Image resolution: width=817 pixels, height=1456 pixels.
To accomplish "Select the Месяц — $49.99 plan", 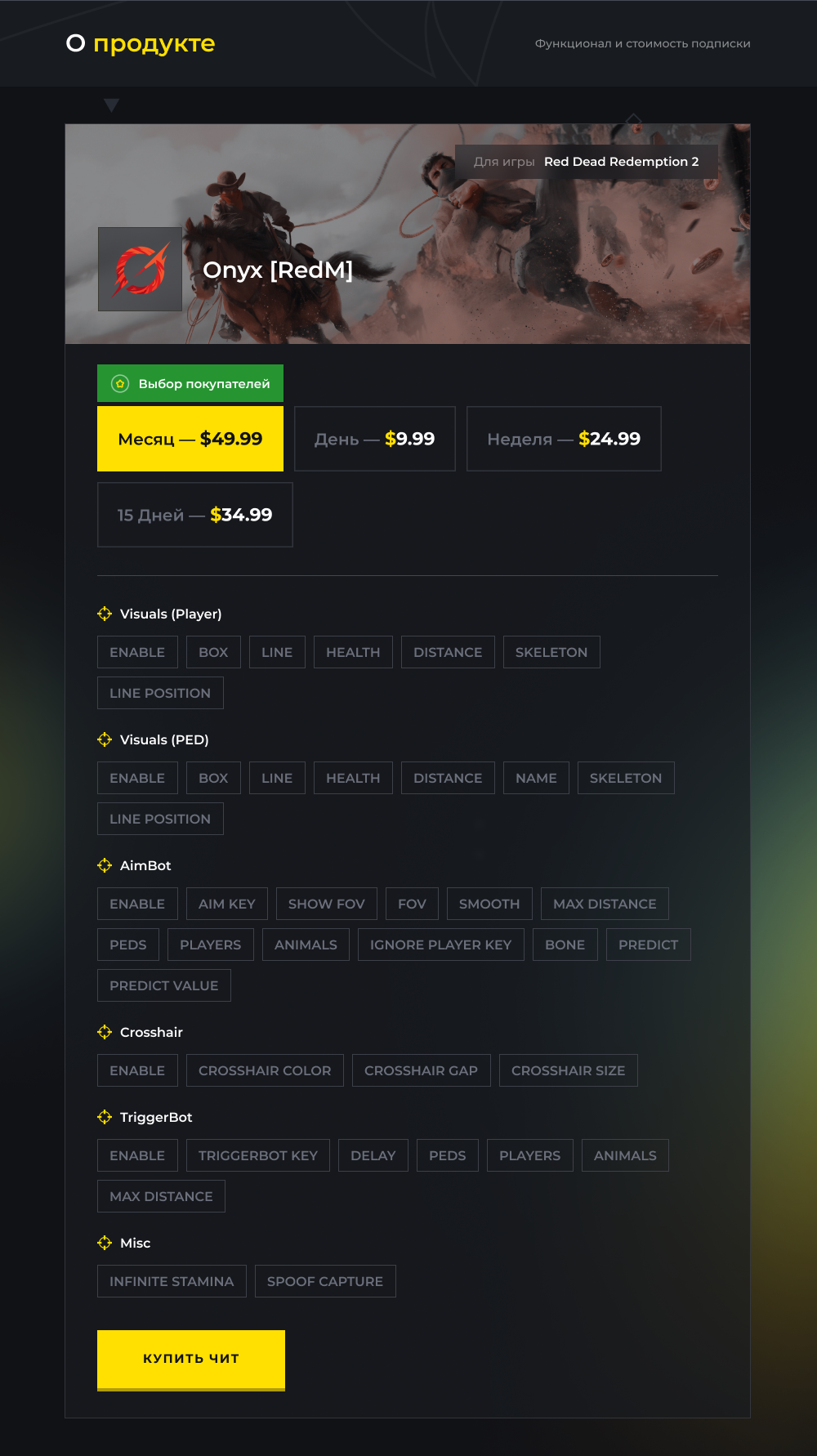I will (190, 439).
